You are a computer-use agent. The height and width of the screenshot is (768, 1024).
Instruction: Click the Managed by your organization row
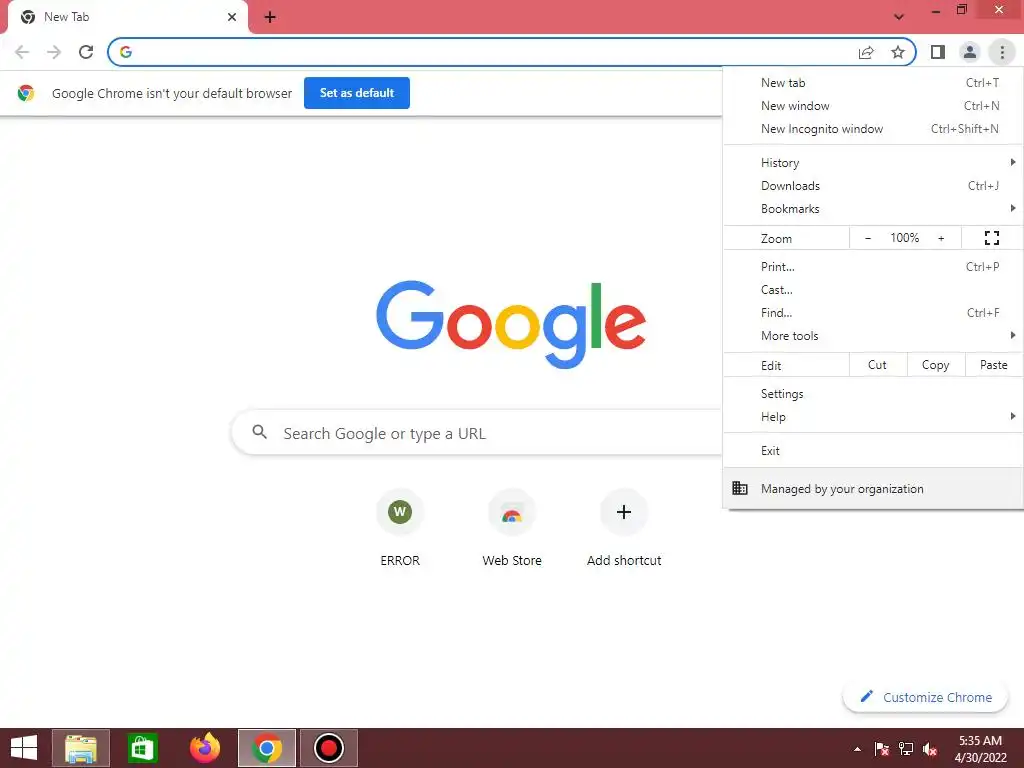click(873, 488)
